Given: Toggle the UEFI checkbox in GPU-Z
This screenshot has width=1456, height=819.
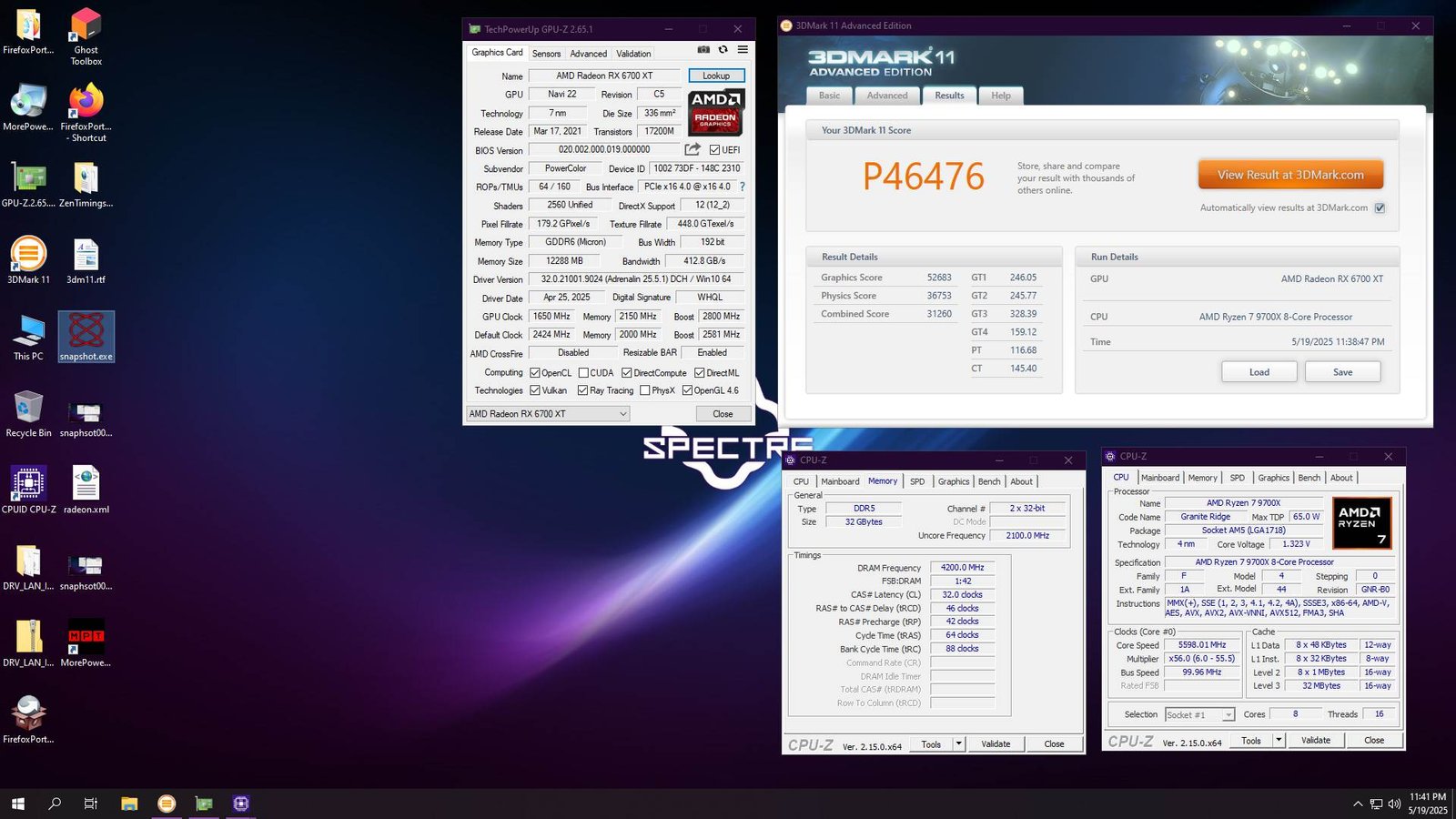Looking at the screenshot, I should 715,150.
